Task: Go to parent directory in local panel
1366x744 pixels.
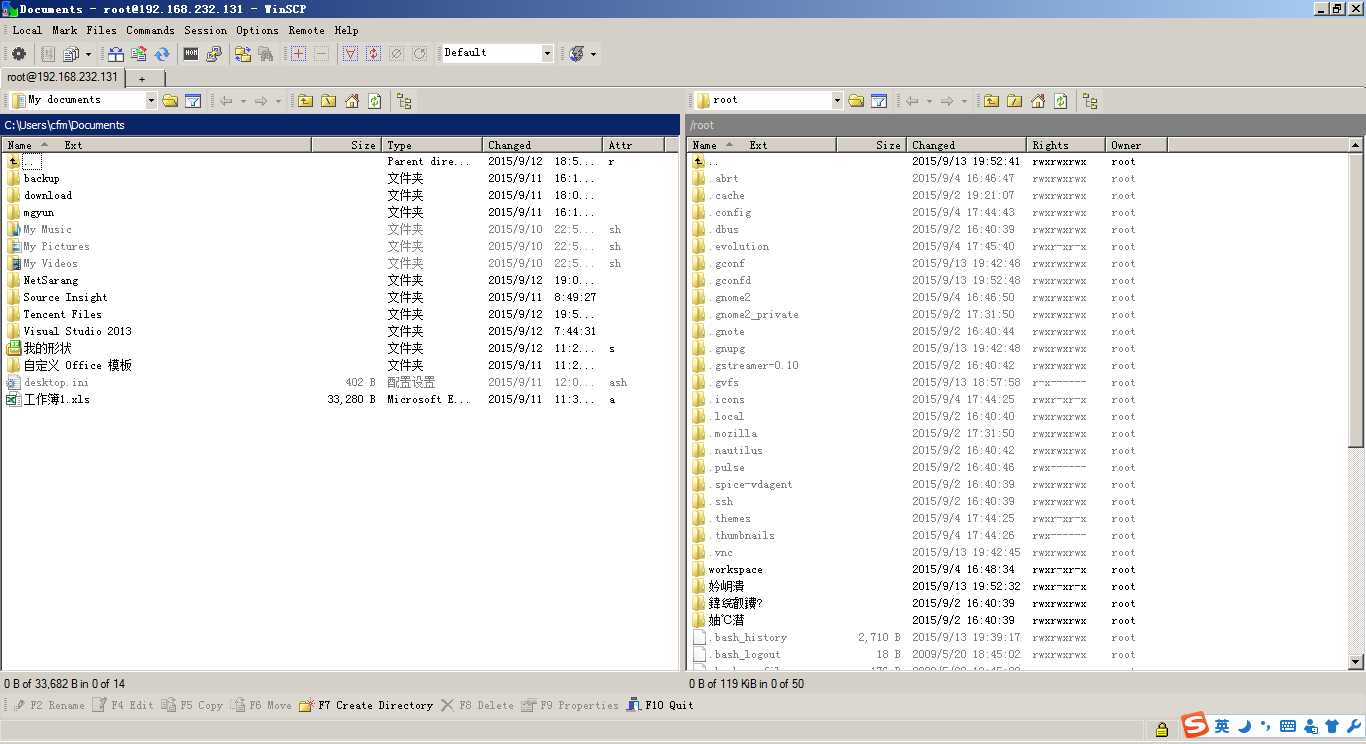Action: click(305, 101)
